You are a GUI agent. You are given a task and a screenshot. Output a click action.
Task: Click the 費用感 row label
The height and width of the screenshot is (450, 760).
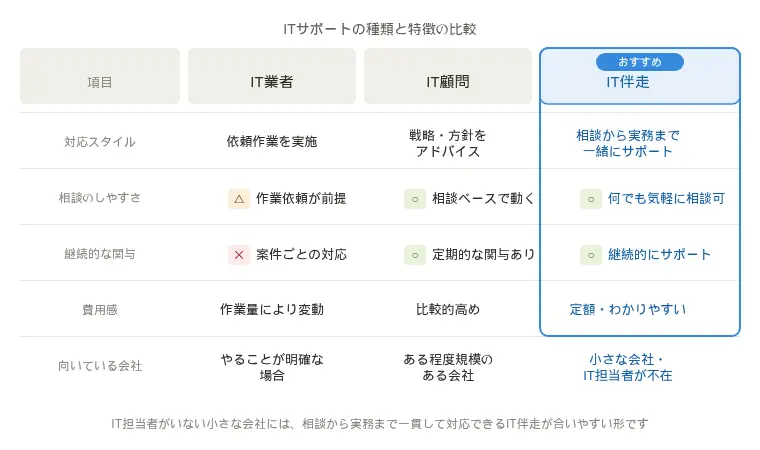click(x=100, y=310)
